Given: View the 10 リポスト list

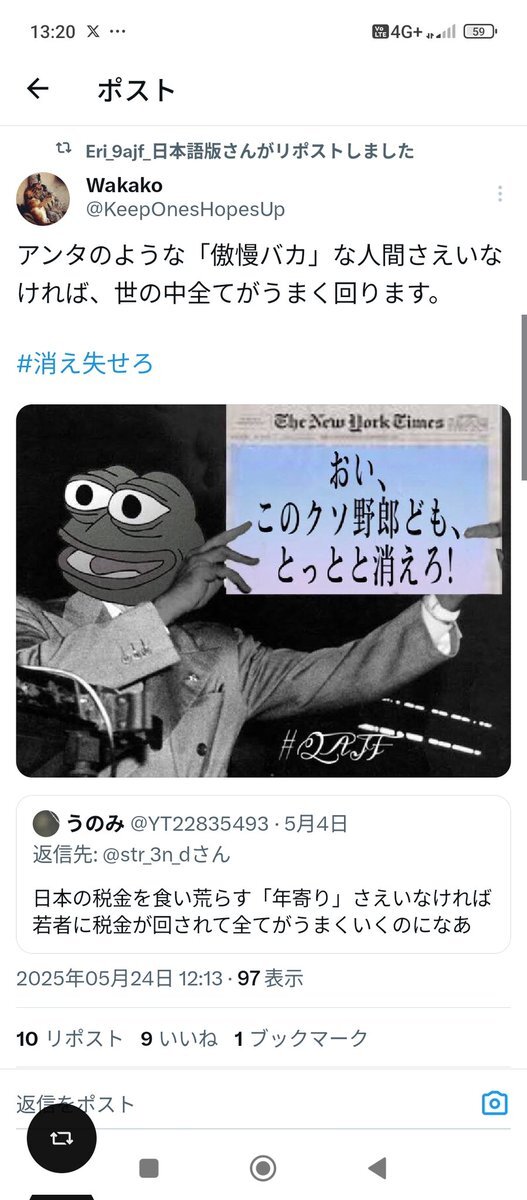Looking at the screenshot, I should pos(70,1038).
